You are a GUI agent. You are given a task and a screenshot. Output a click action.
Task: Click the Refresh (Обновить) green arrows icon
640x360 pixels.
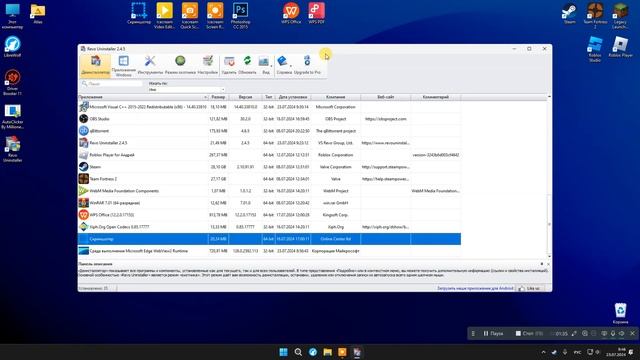pyautogui.click(x=247, y=65)
